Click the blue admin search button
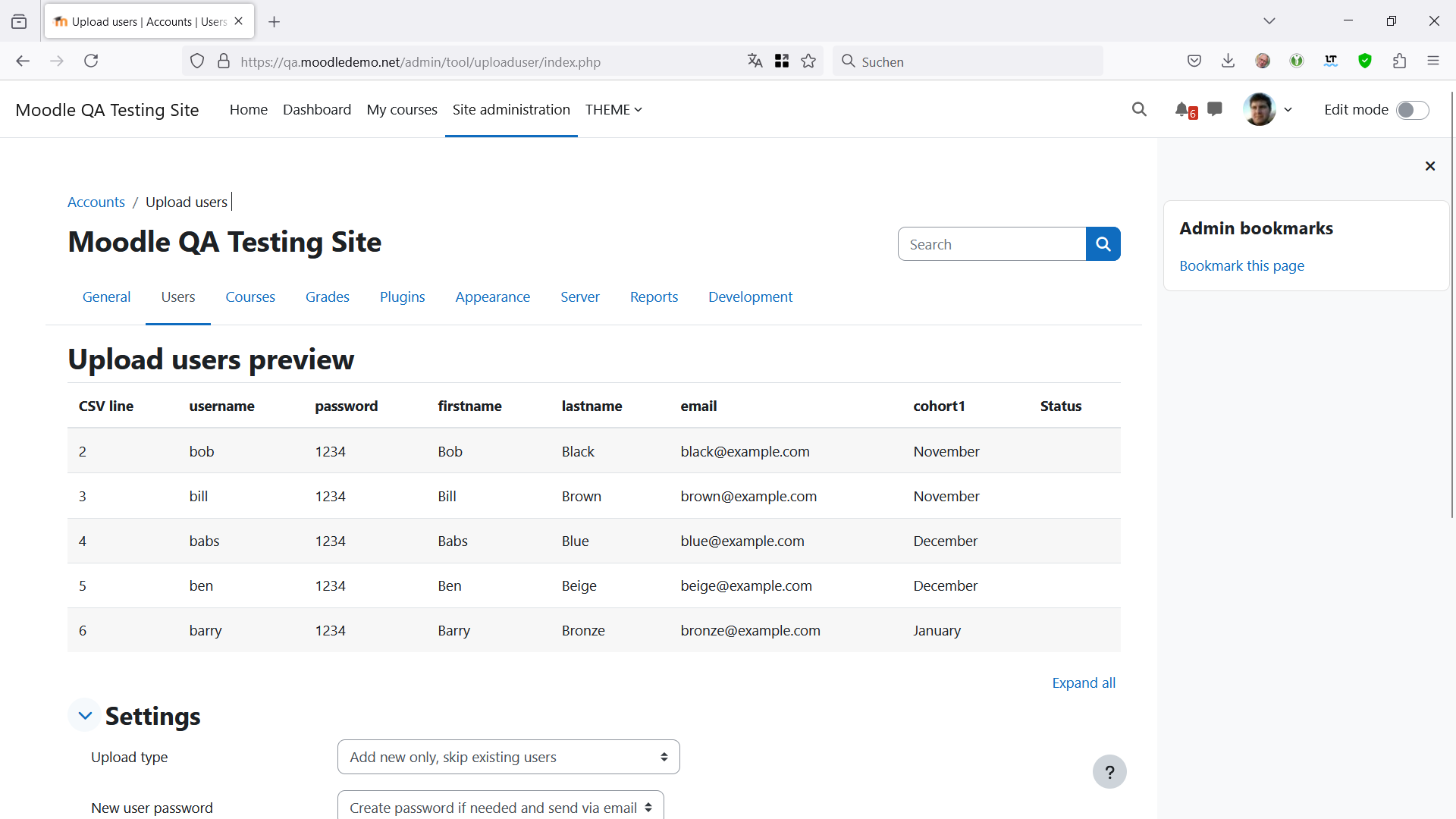The width and height of the screenshot is (1456, 819). pos(1103,244)
